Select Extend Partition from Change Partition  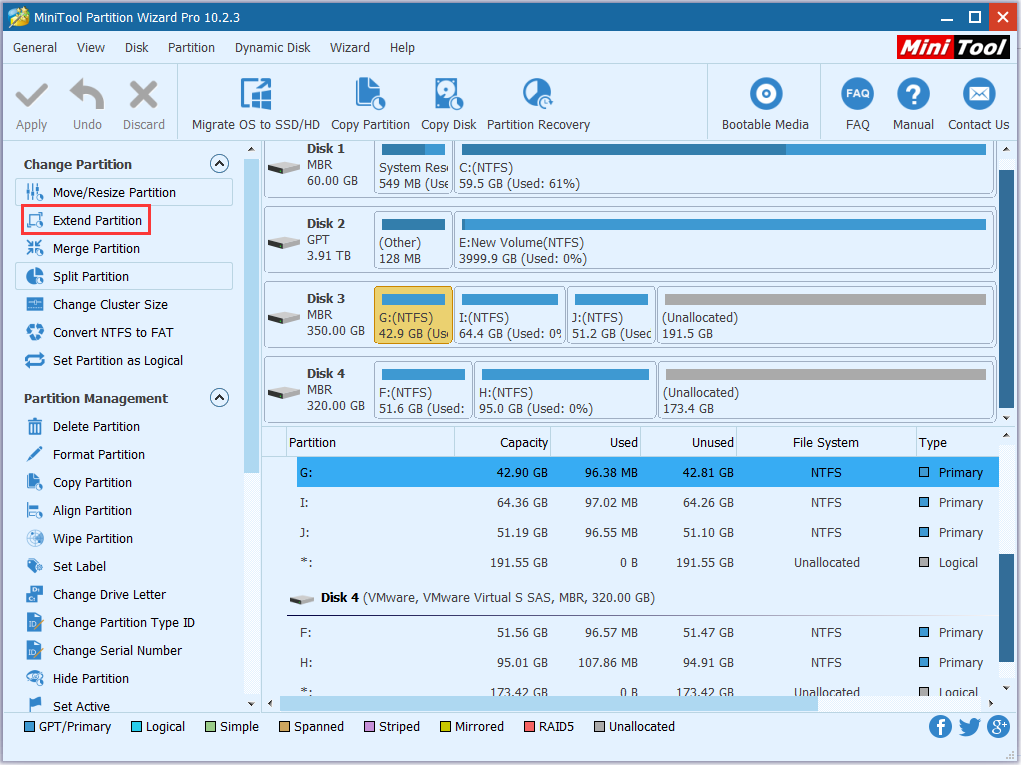point(86,220)
